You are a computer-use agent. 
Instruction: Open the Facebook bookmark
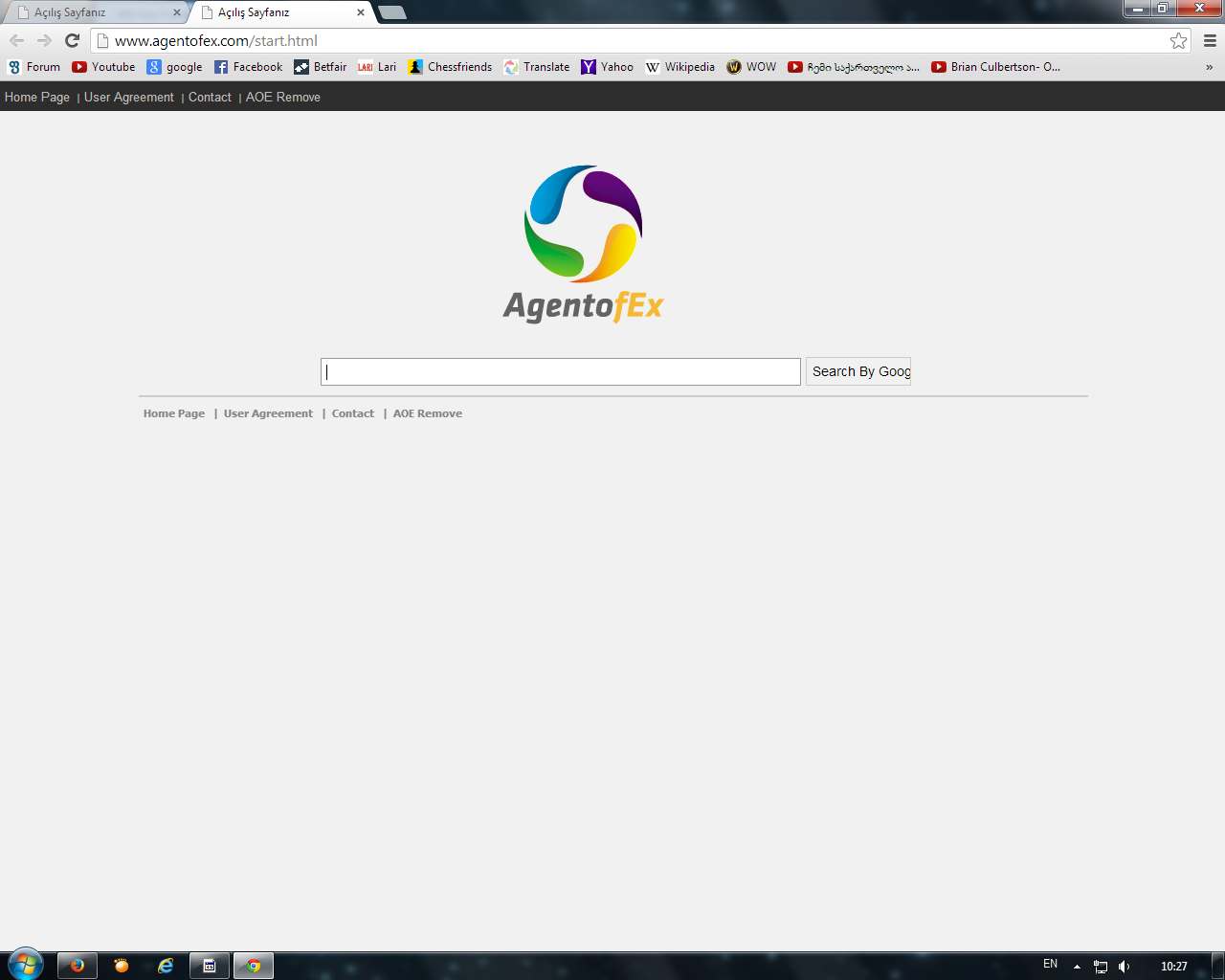(x=248, y=67)
